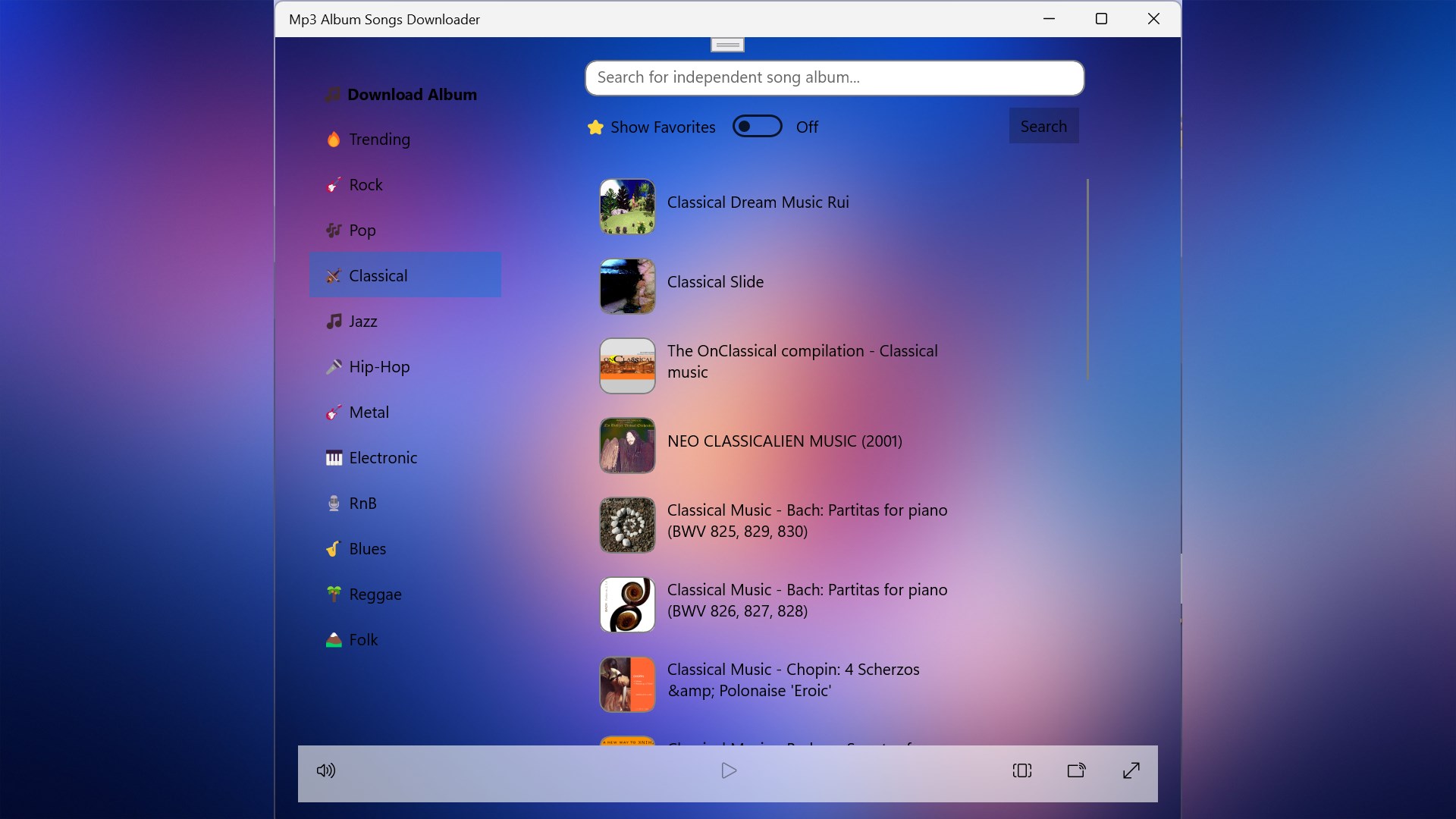This screenshot has width=1456, height=819.
Task: Click the picture-in-picture icon in playback bar
Action: click(1021, 770)
